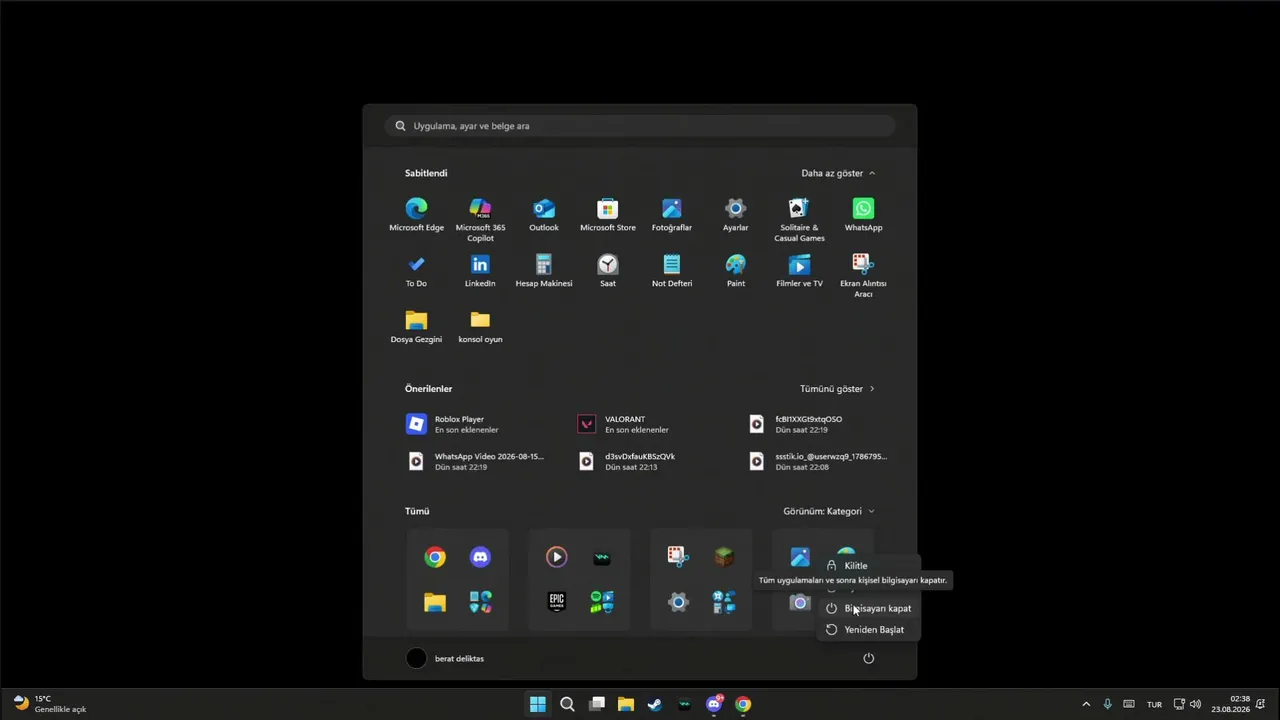Click the Start button on taskbar
The width and height of the screenshot is (1280, 720).
point(538,704)
